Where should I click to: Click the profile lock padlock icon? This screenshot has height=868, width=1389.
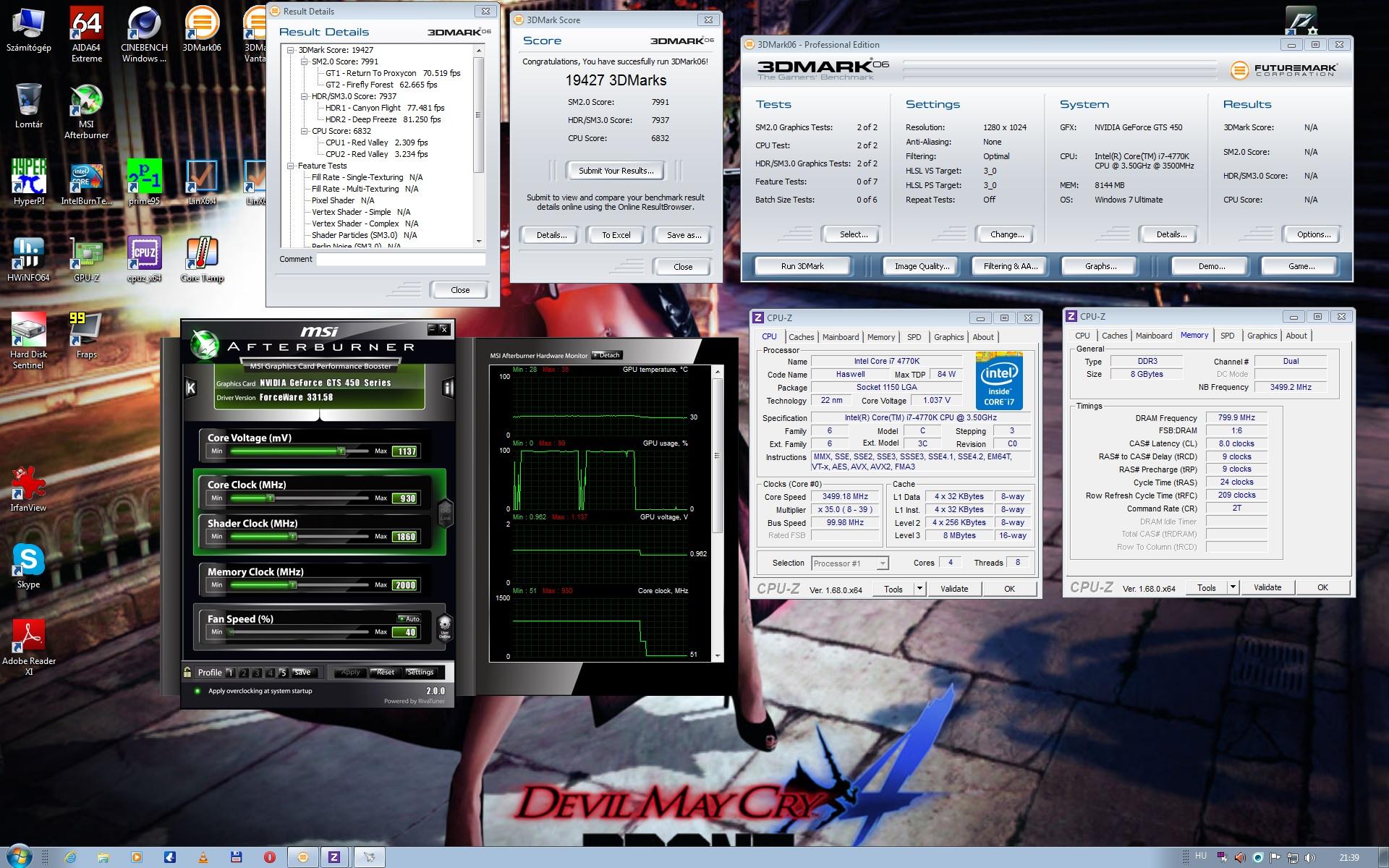click(x=188, y=672)
